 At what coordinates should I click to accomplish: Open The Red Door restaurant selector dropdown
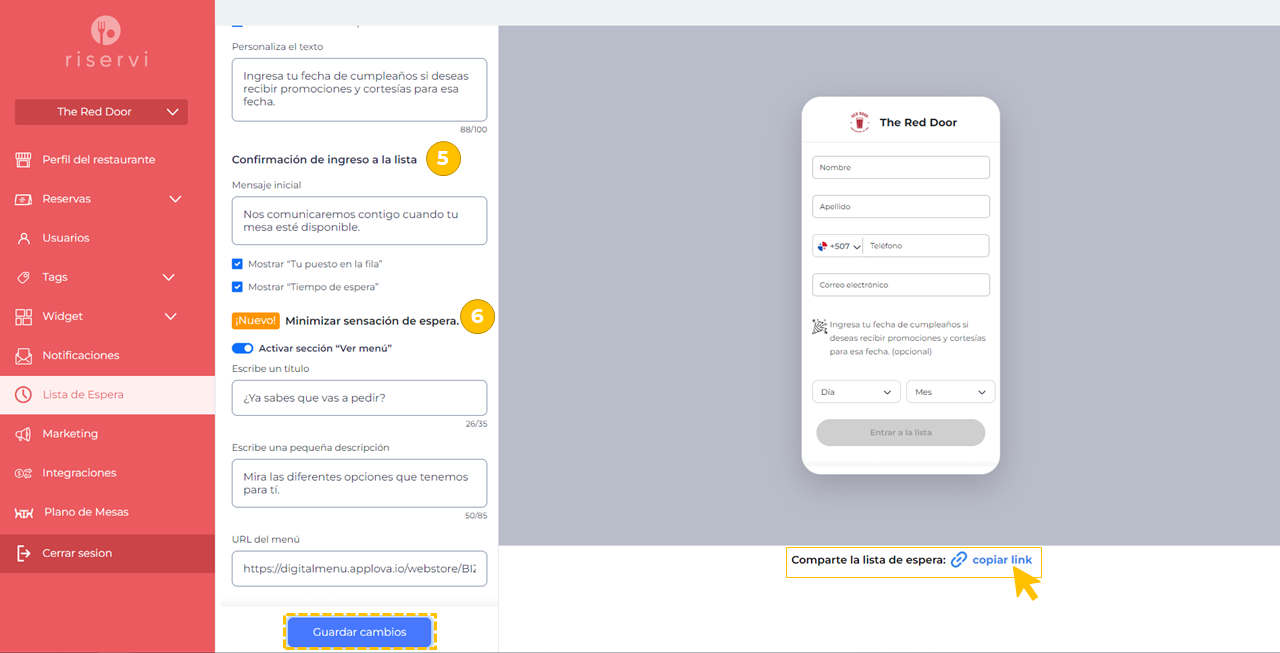coord(101,112)
